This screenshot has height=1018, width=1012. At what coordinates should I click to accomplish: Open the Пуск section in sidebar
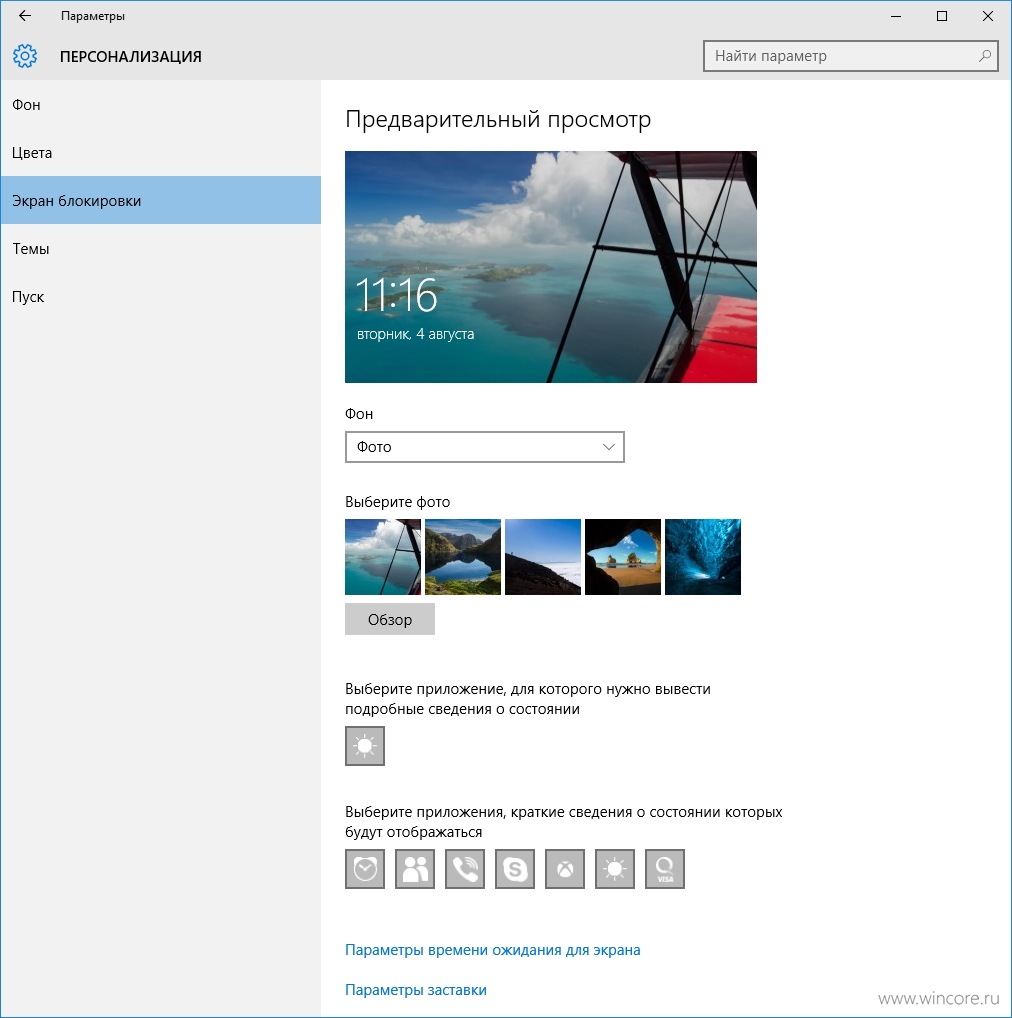tap(160, 297)
